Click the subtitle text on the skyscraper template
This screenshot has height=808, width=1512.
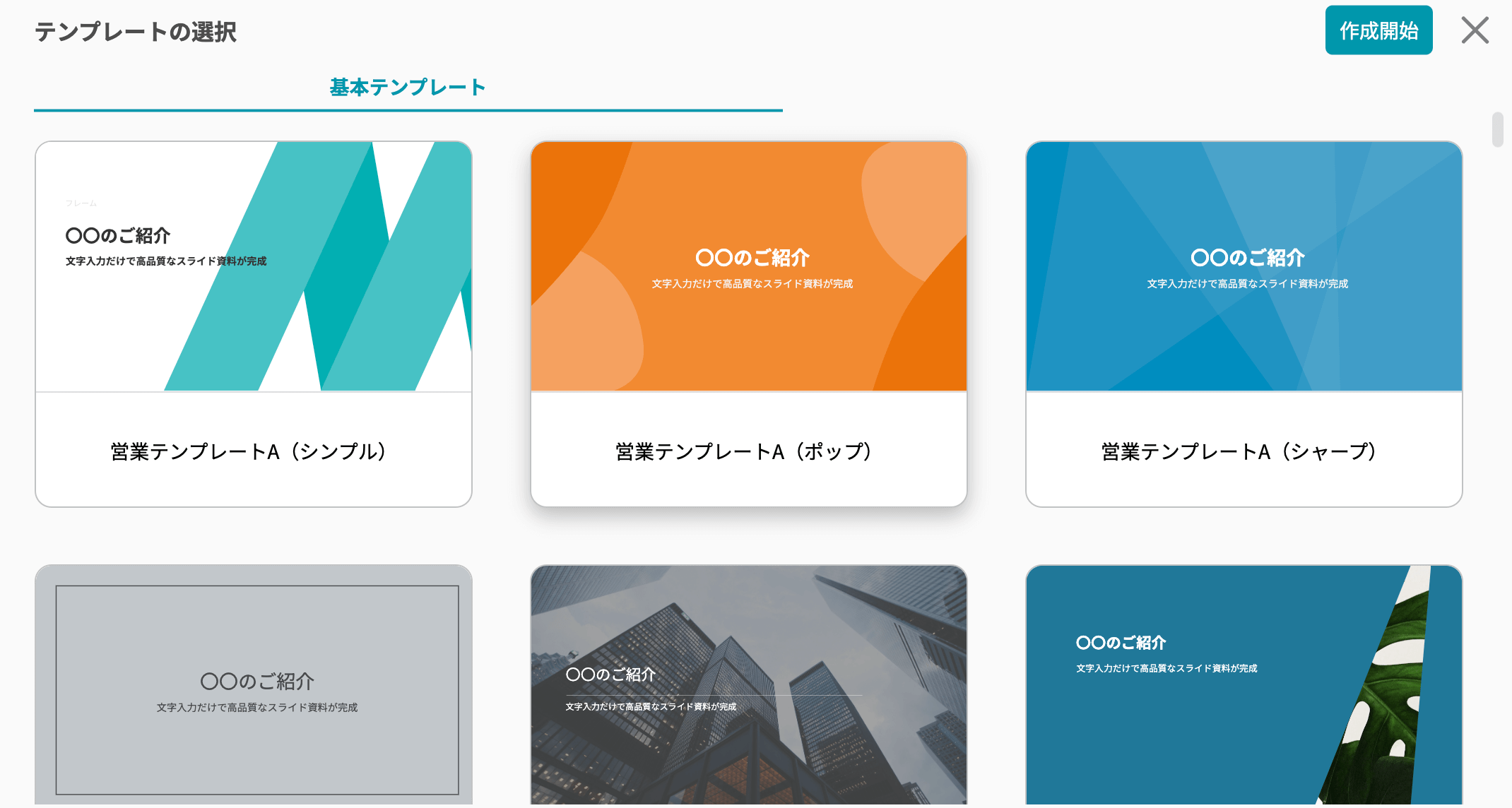(x=651, y=706)
